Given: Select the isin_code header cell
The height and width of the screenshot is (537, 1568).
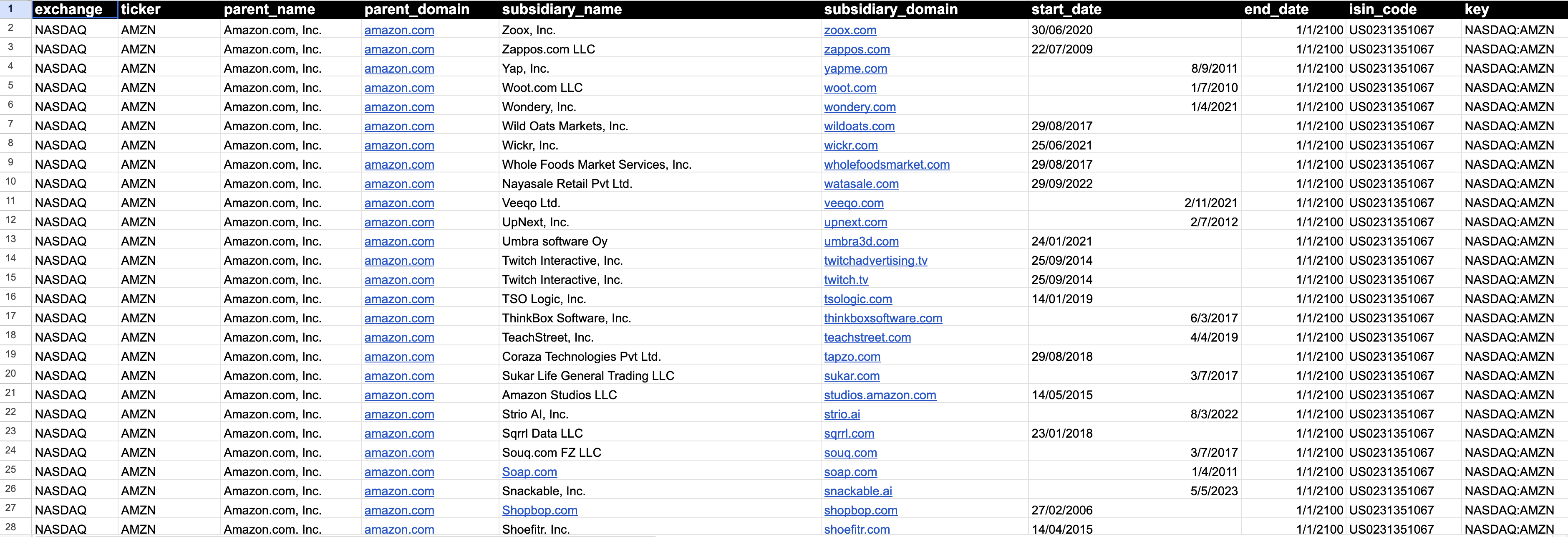Looking at the screenshot, I should pos(1404,10).
